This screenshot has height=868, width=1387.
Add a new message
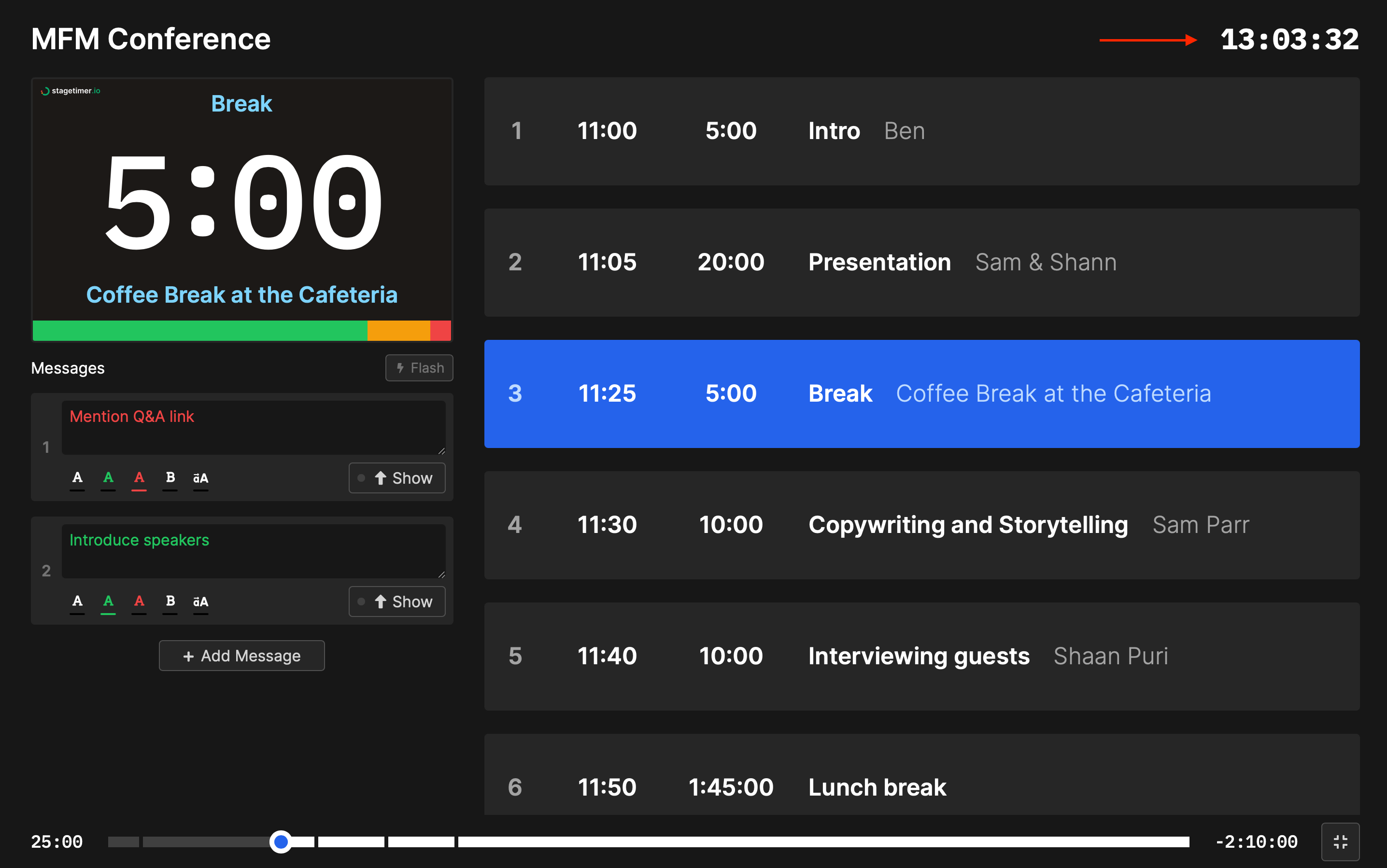242,656
